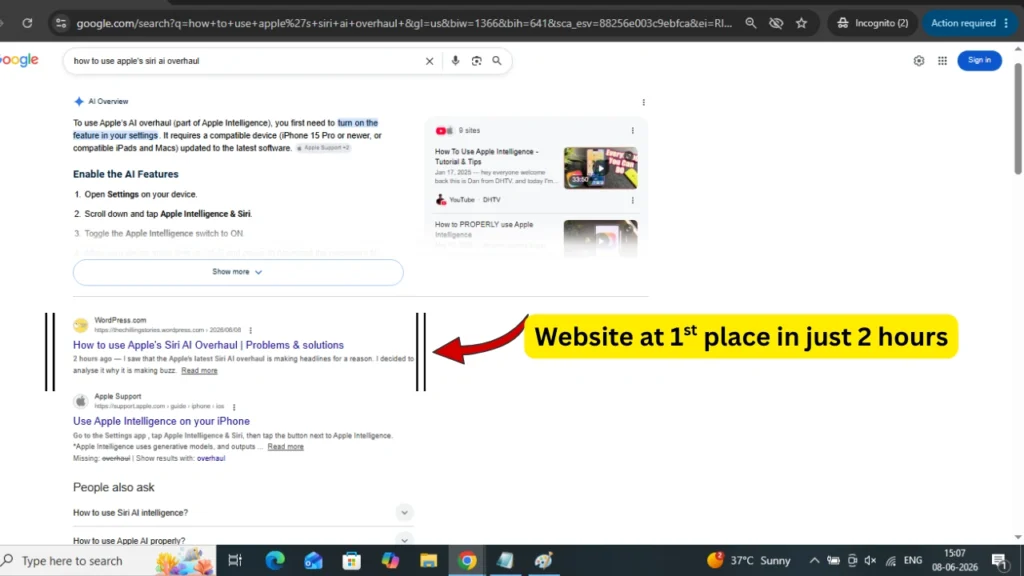The height and width of the screenshot is (576, 1024).
Task: Open network Wi-Fi icon in tray
Action: [x=891, y=560]
